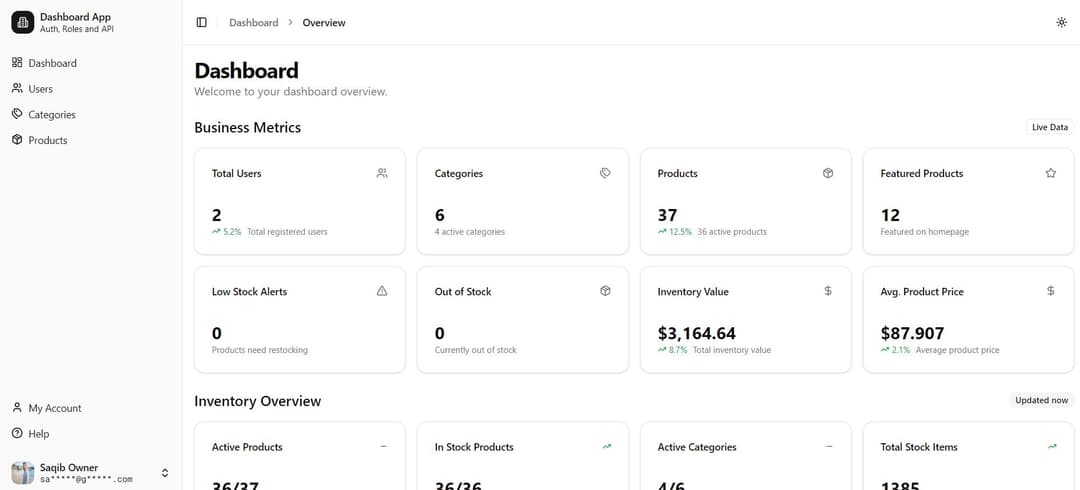1080x490 pixels.
Task: Click the masked email under Saqib Owner
Action: (x=86, y=480)
